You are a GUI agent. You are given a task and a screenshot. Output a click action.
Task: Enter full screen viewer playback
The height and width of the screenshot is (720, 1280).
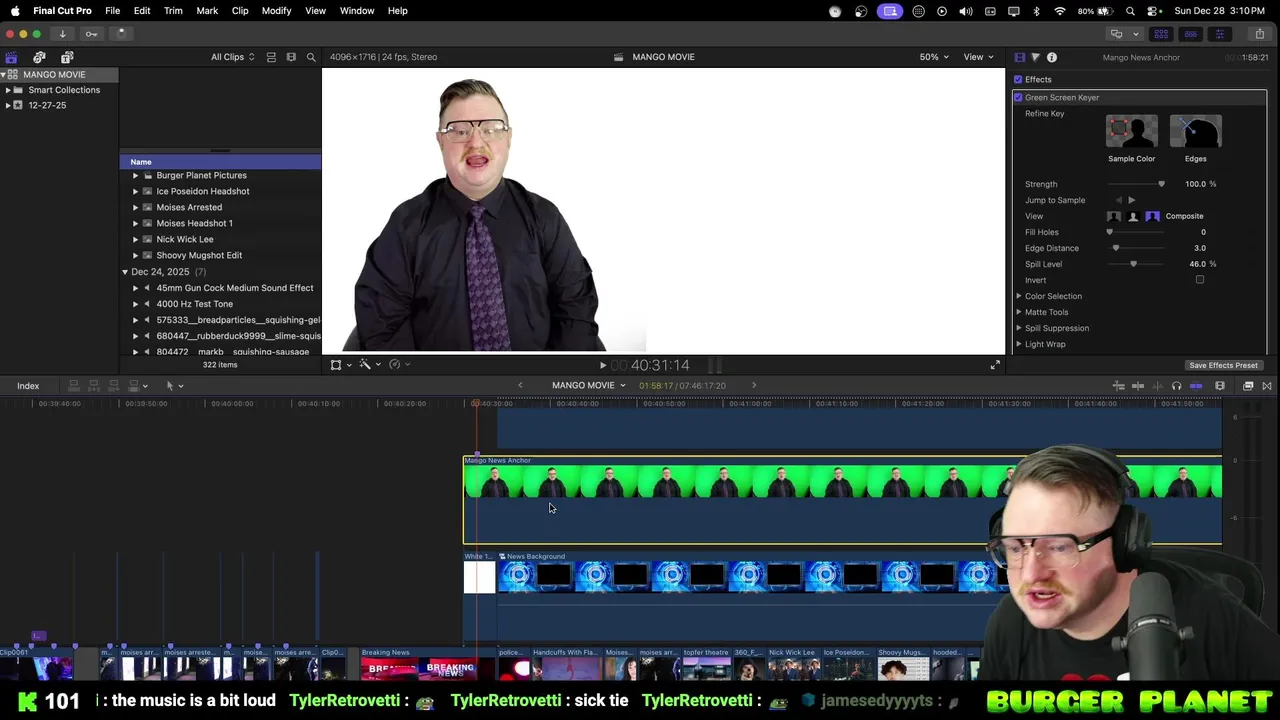995,365
